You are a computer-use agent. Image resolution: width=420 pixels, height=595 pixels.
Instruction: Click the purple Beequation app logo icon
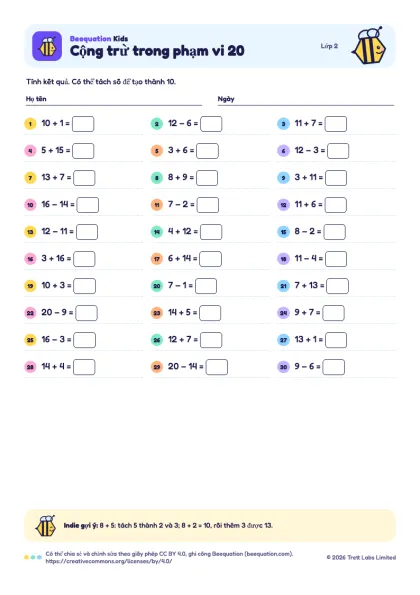coord(47,46)
